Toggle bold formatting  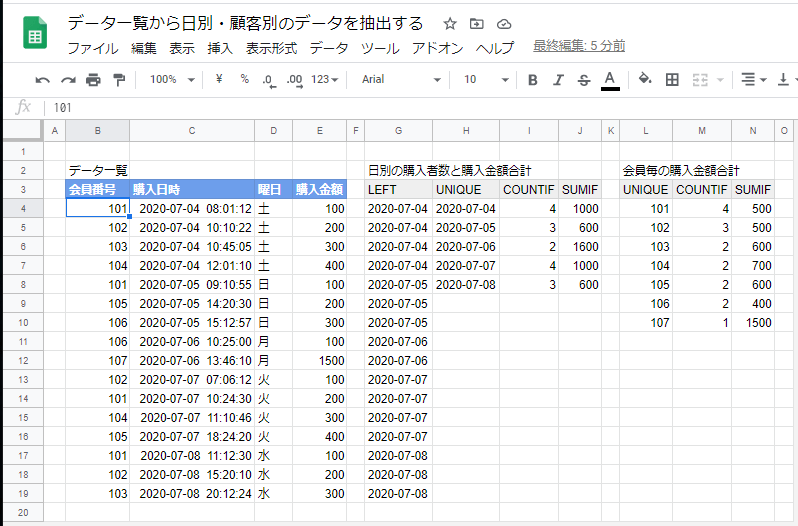(533, 80)
